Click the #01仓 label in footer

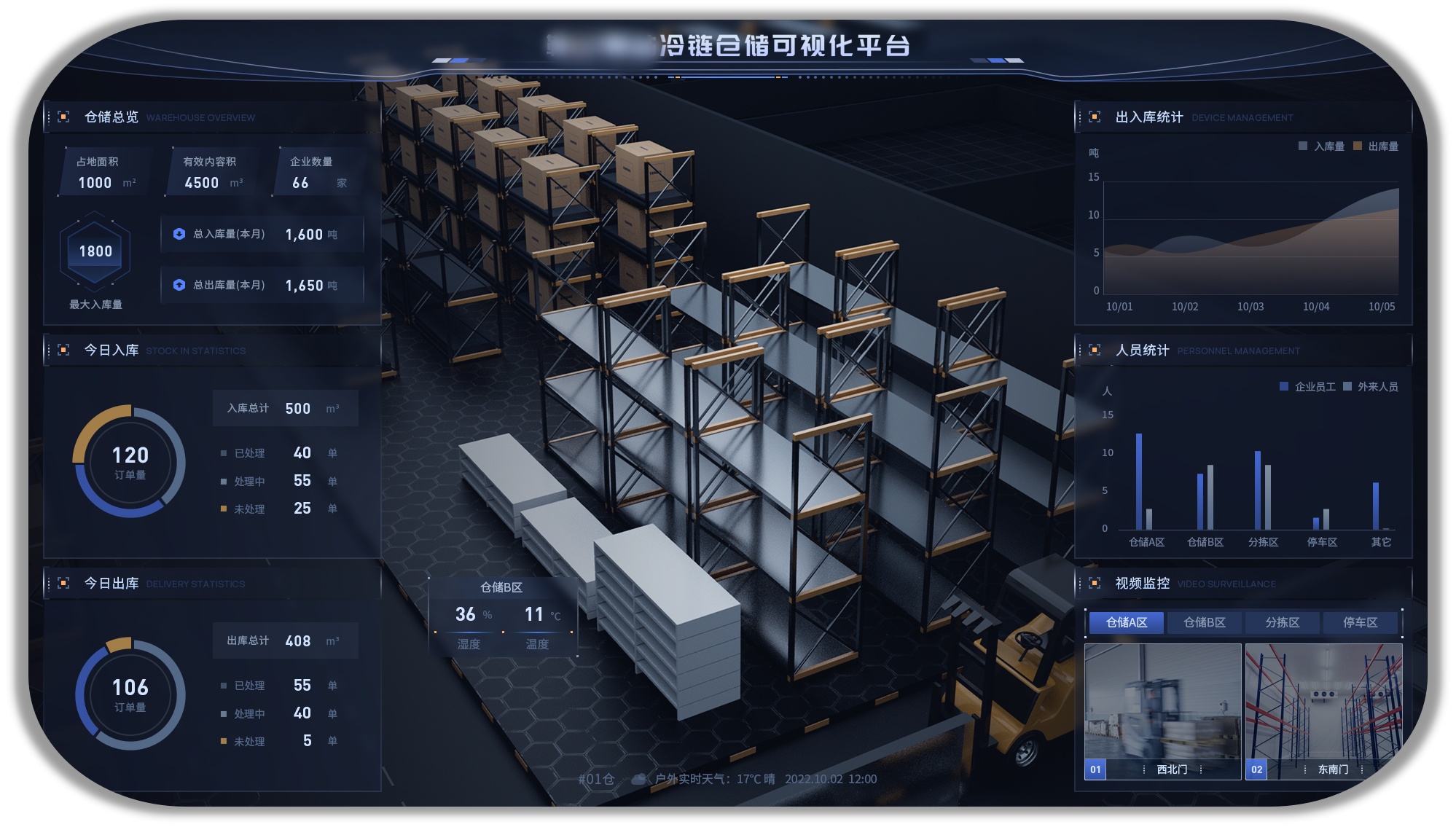pos(596,779)
